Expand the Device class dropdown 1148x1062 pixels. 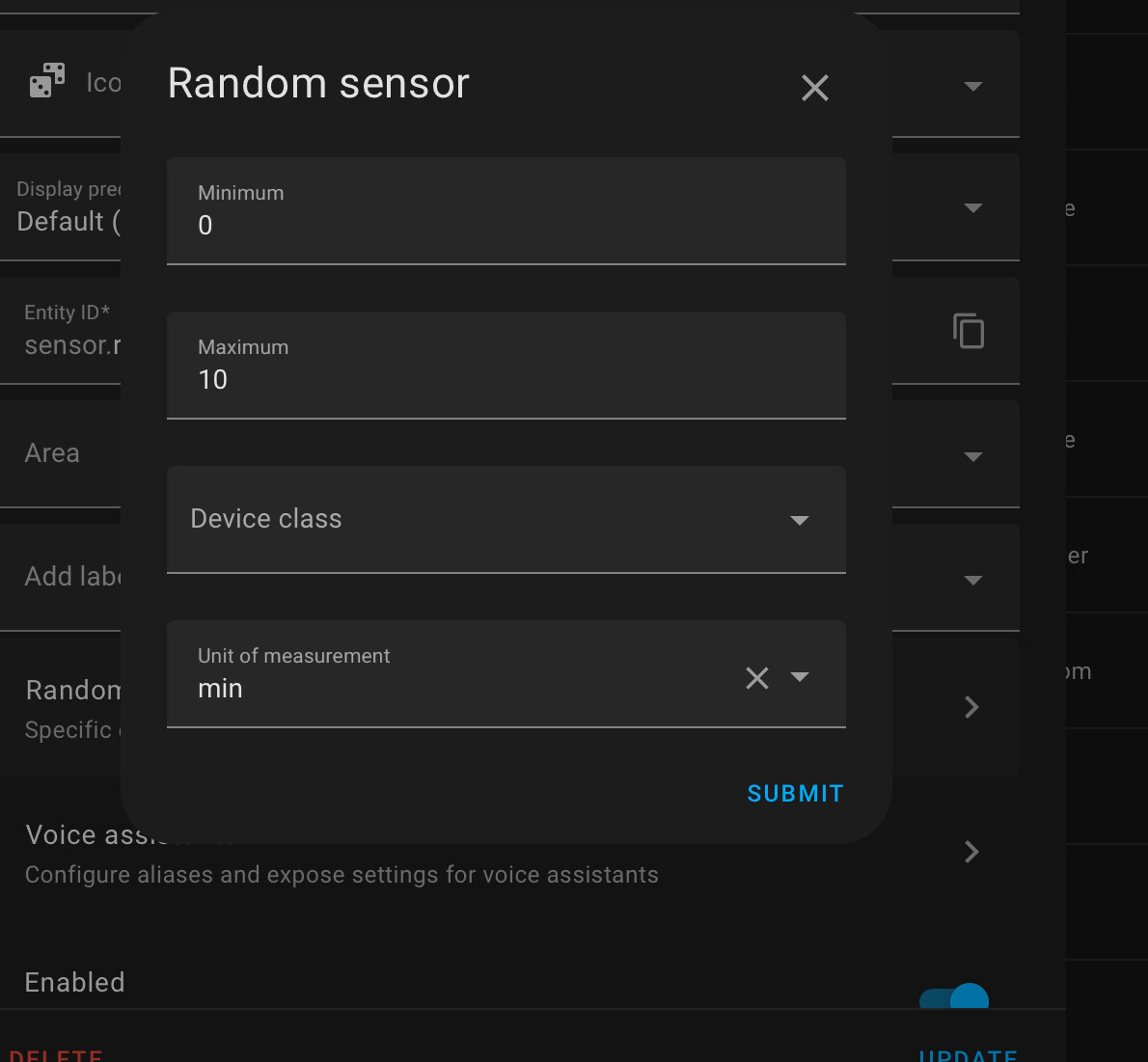799,521
